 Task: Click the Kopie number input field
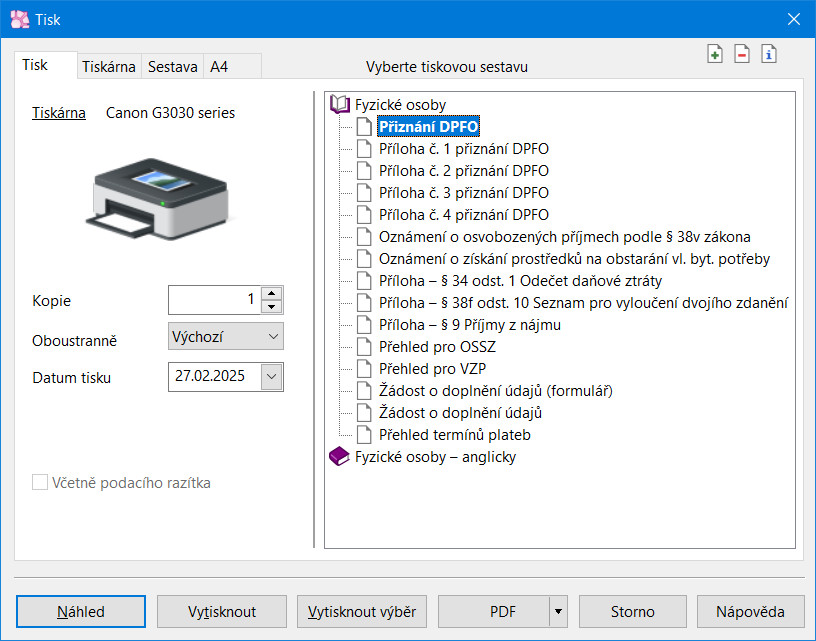214,299
